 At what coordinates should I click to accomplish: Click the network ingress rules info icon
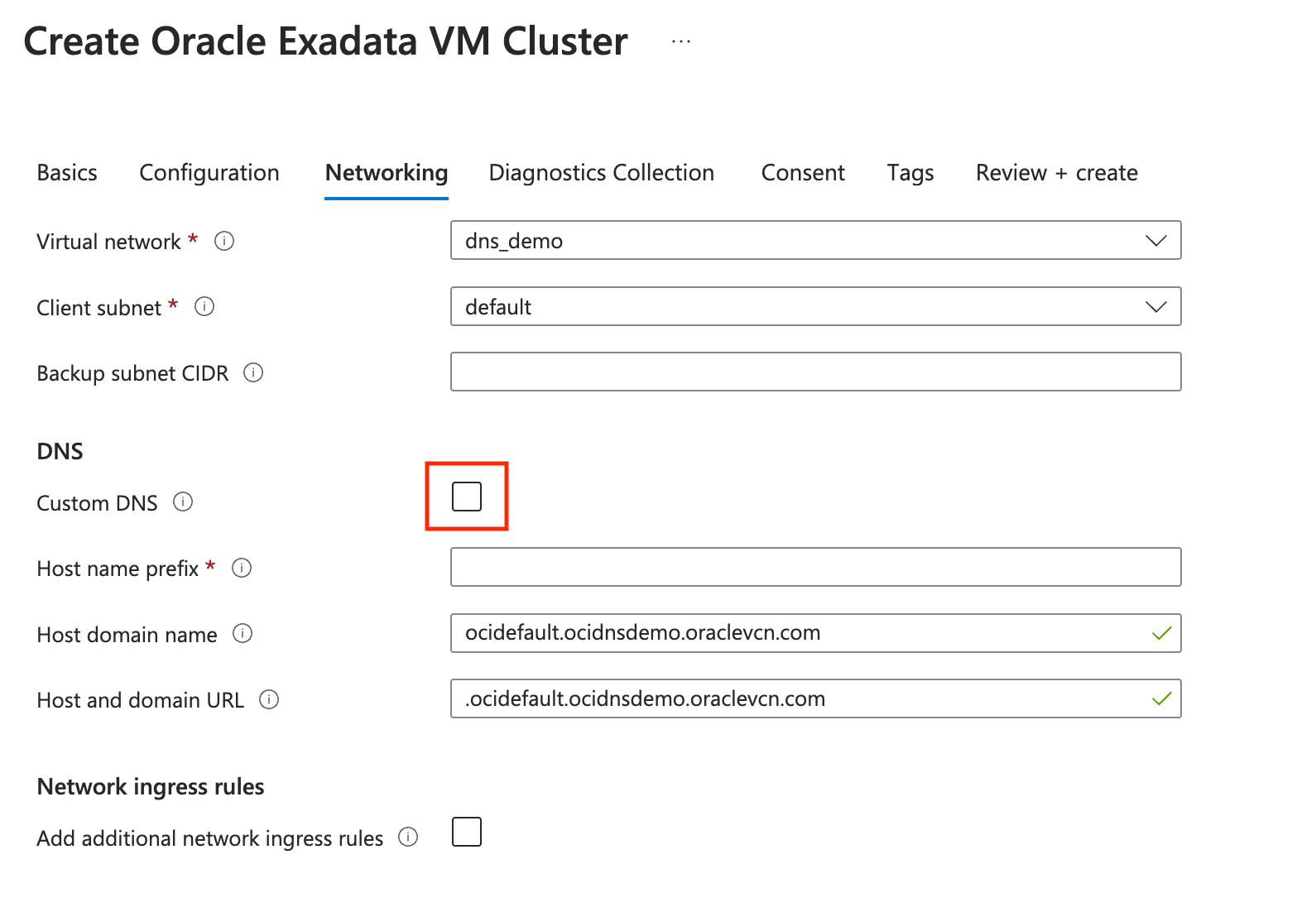(x=408, y=837)
